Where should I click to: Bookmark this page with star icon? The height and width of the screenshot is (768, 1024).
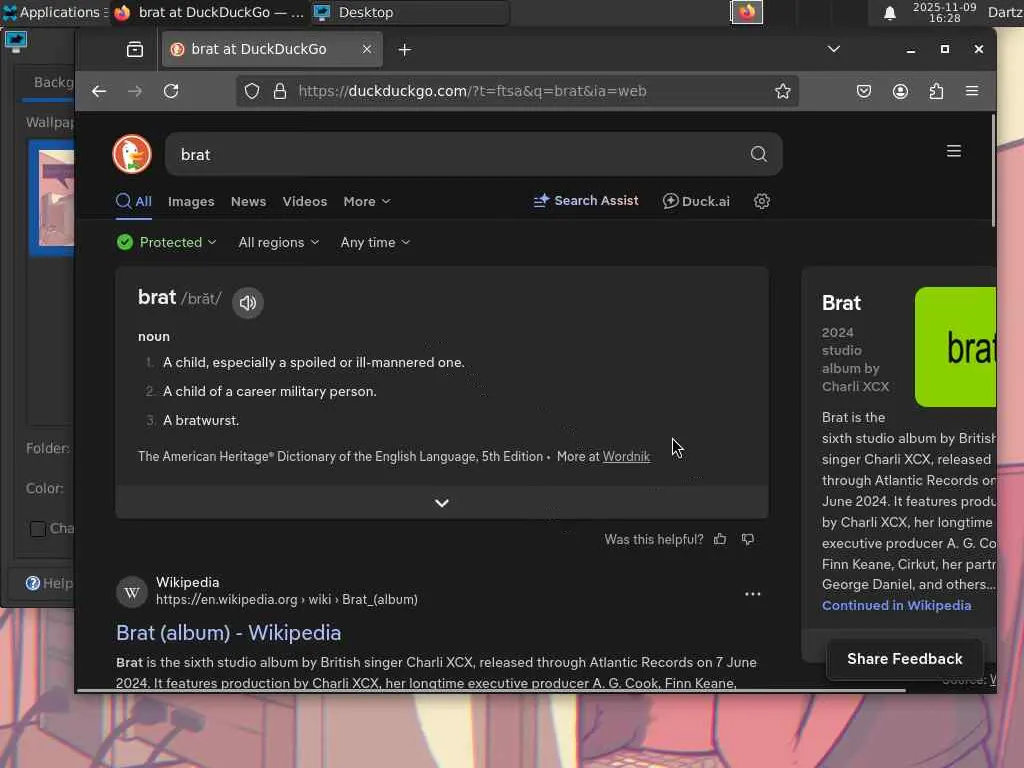point(782,91)
